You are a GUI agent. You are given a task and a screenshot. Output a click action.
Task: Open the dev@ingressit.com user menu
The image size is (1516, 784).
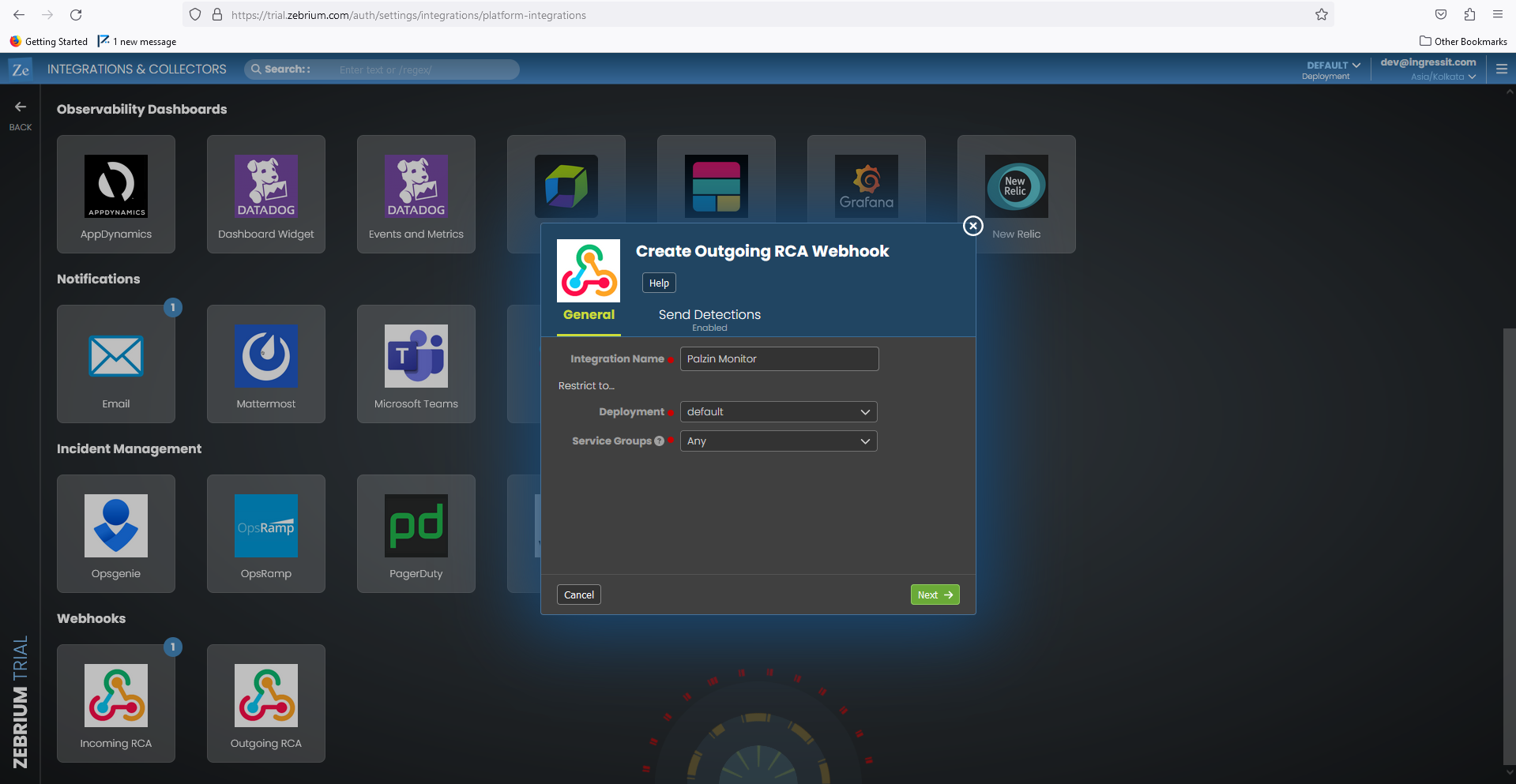pos(1428,69)
